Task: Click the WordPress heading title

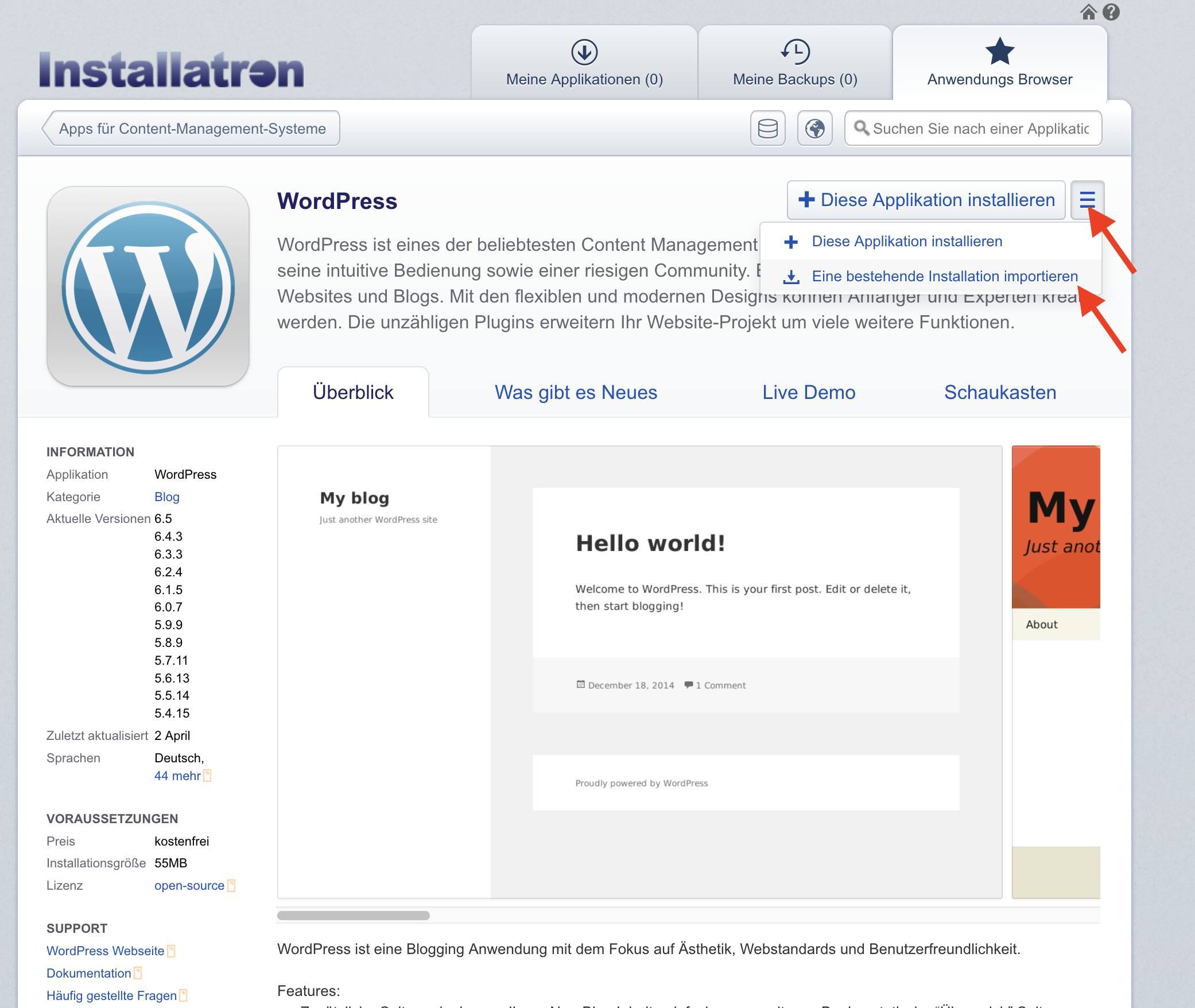Action: click(x=337, y=201)
